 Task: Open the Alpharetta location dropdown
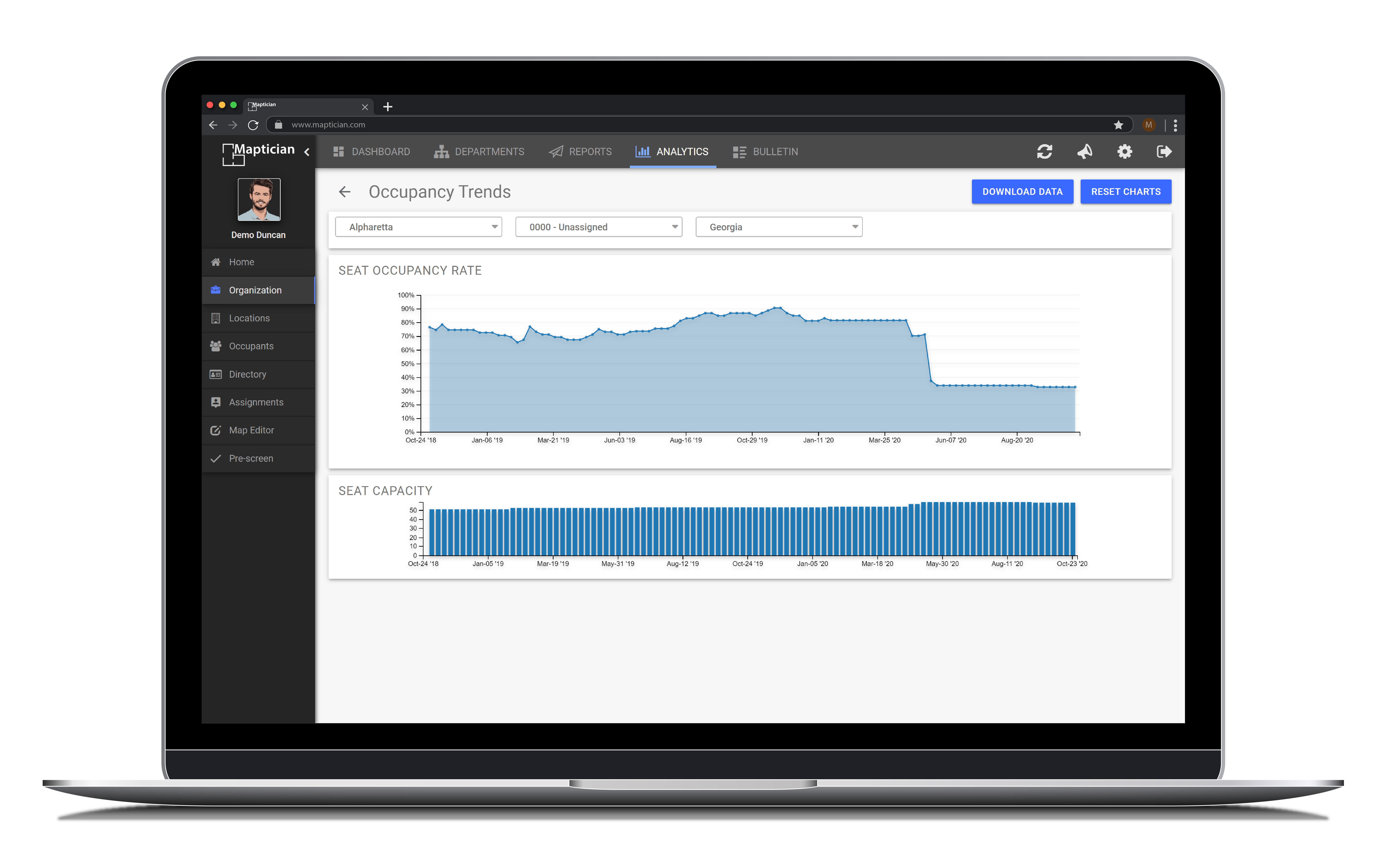418,227
